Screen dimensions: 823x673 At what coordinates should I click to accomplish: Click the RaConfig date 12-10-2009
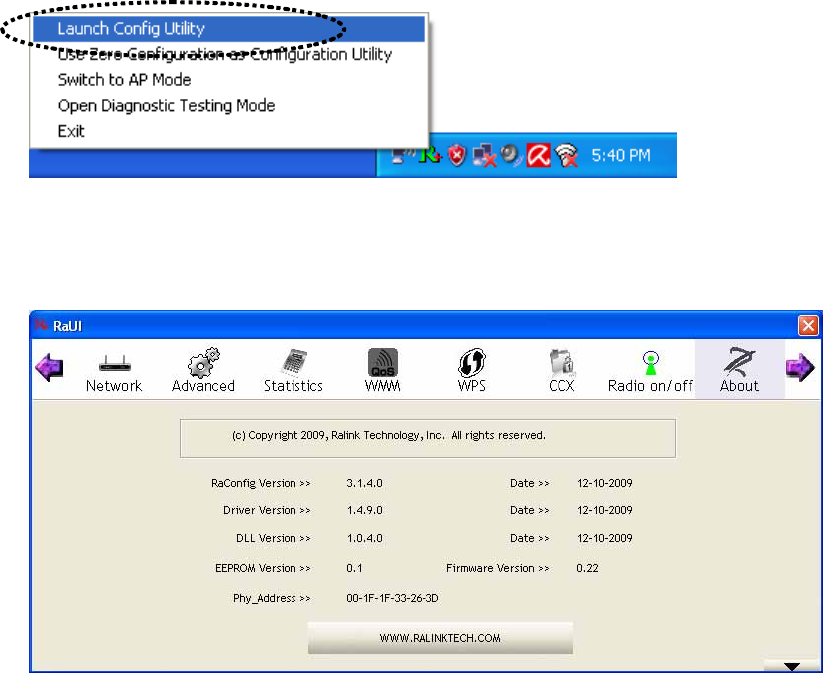[x=605, y=483]
